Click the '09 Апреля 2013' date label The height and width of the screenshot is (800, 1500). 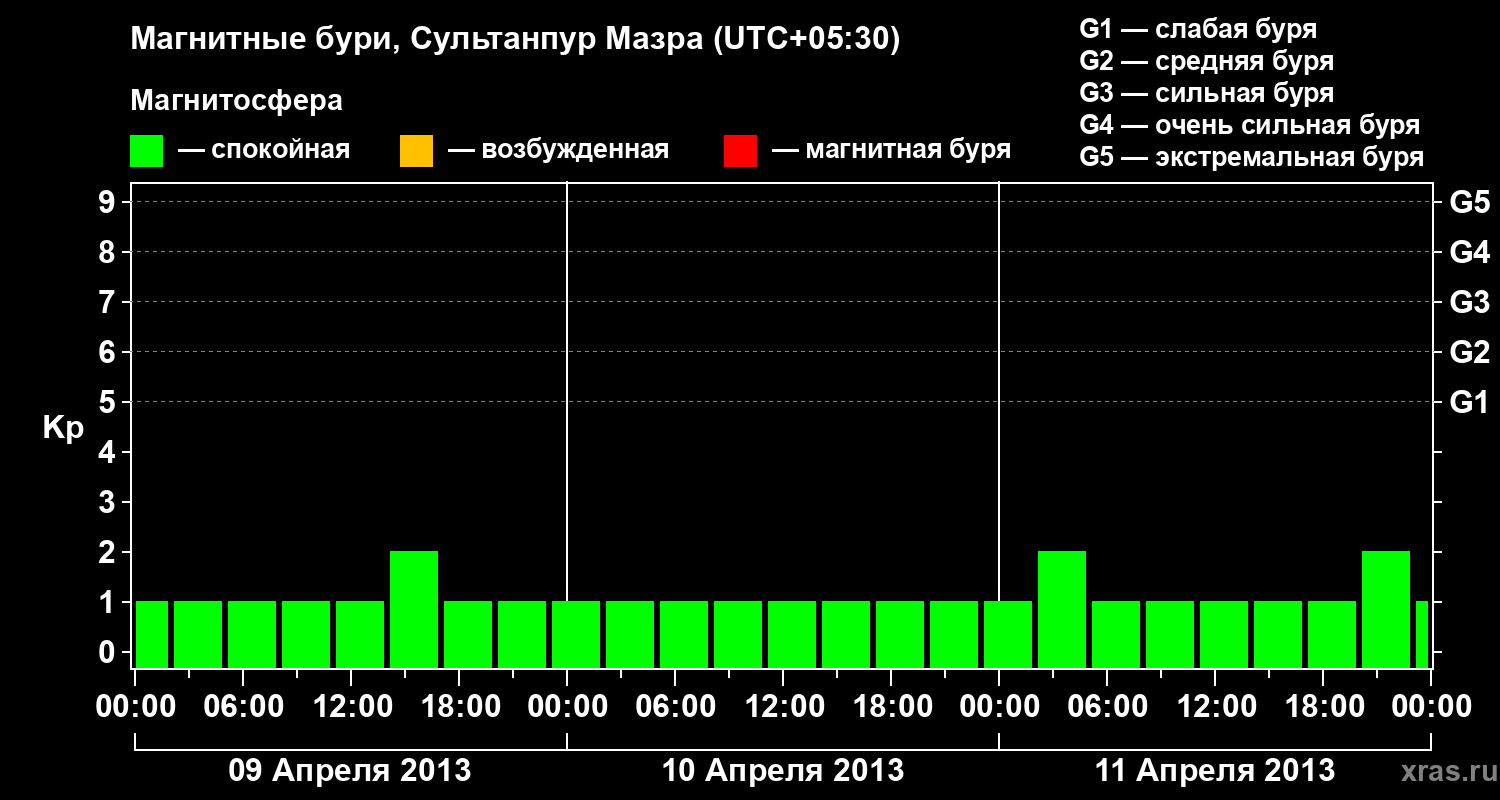(x=350, y=771)
